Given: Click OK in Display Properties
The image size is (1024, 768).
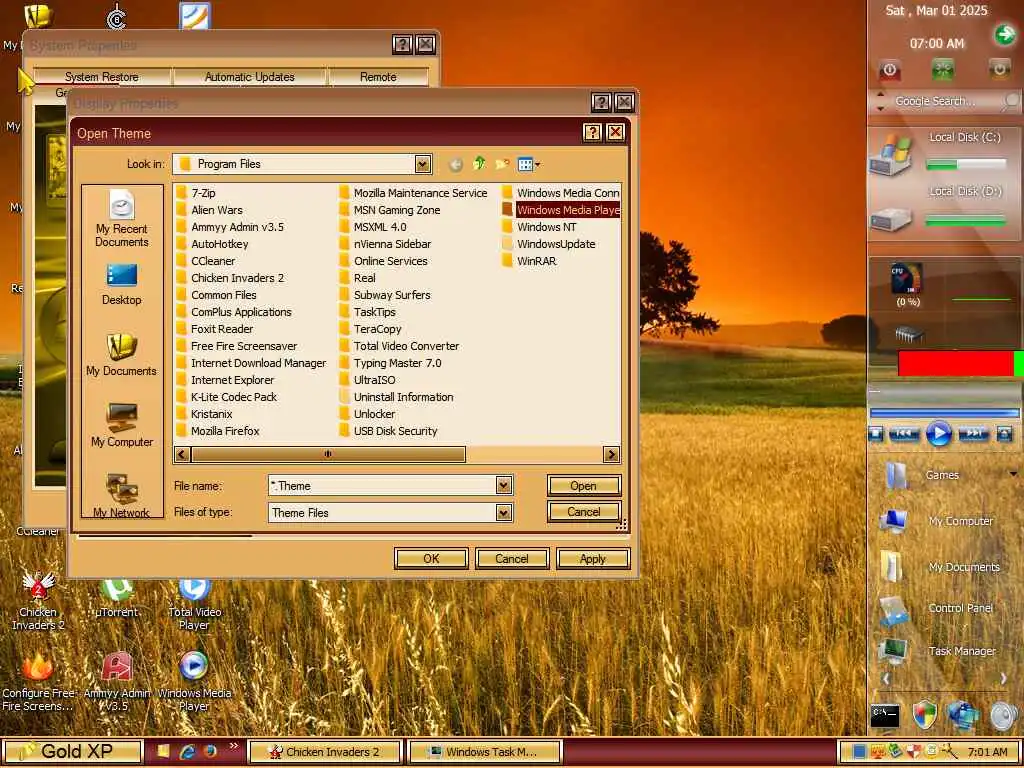Looking at the screenshot, I should pos(431,559).
